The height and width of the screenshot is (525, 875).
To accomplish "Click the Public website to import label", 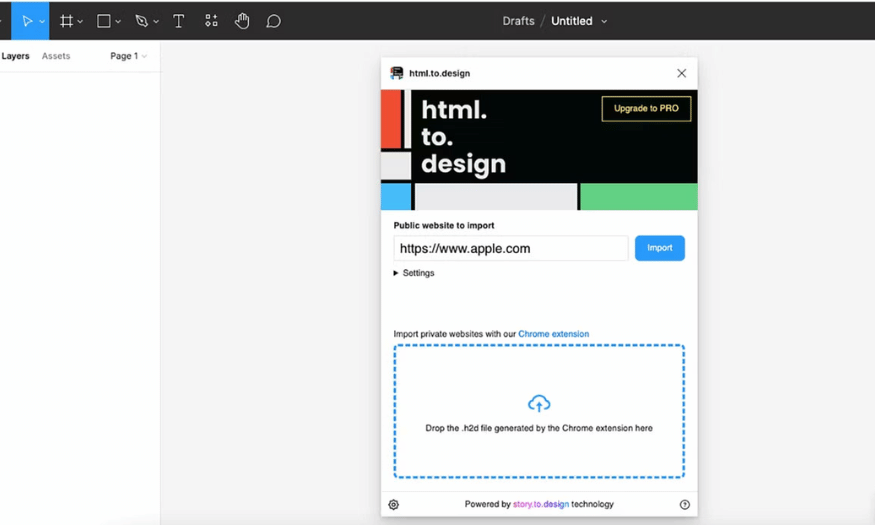I will 444,225.
